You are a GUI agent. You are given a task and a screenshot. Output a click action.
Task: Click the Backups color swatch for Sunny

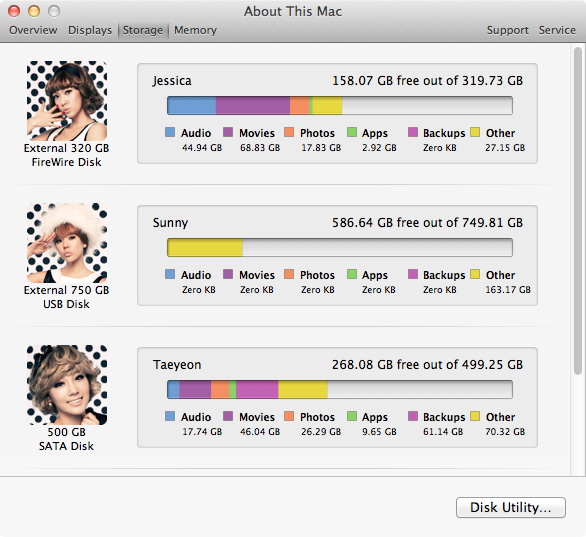point(413,274)
